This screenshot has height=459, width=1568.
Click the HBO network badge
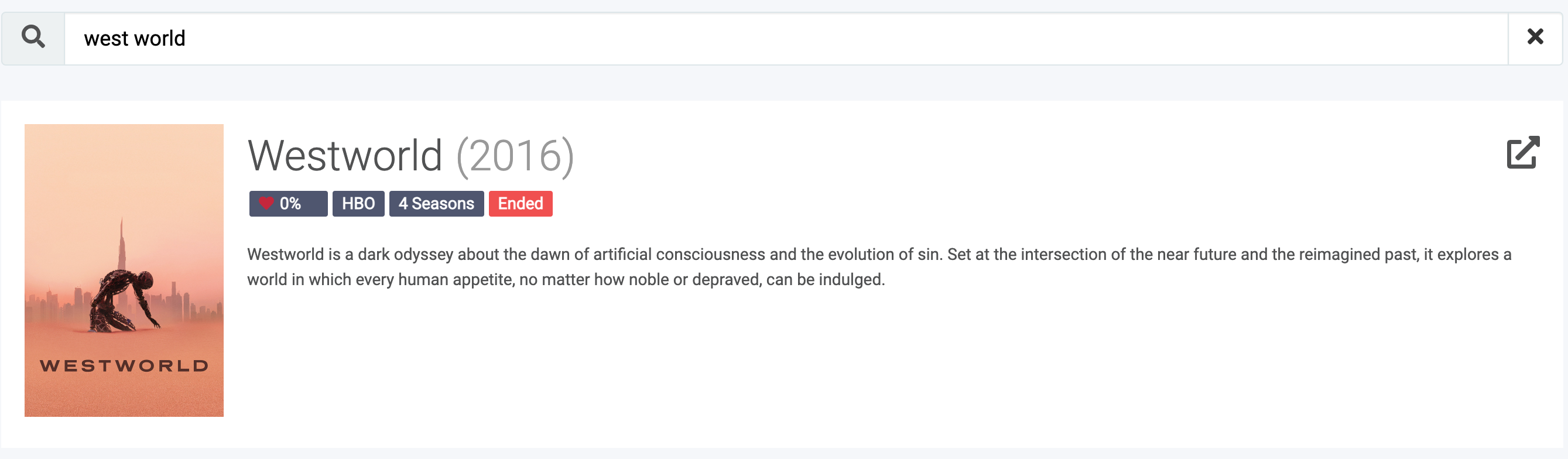(x=358, y=204)
